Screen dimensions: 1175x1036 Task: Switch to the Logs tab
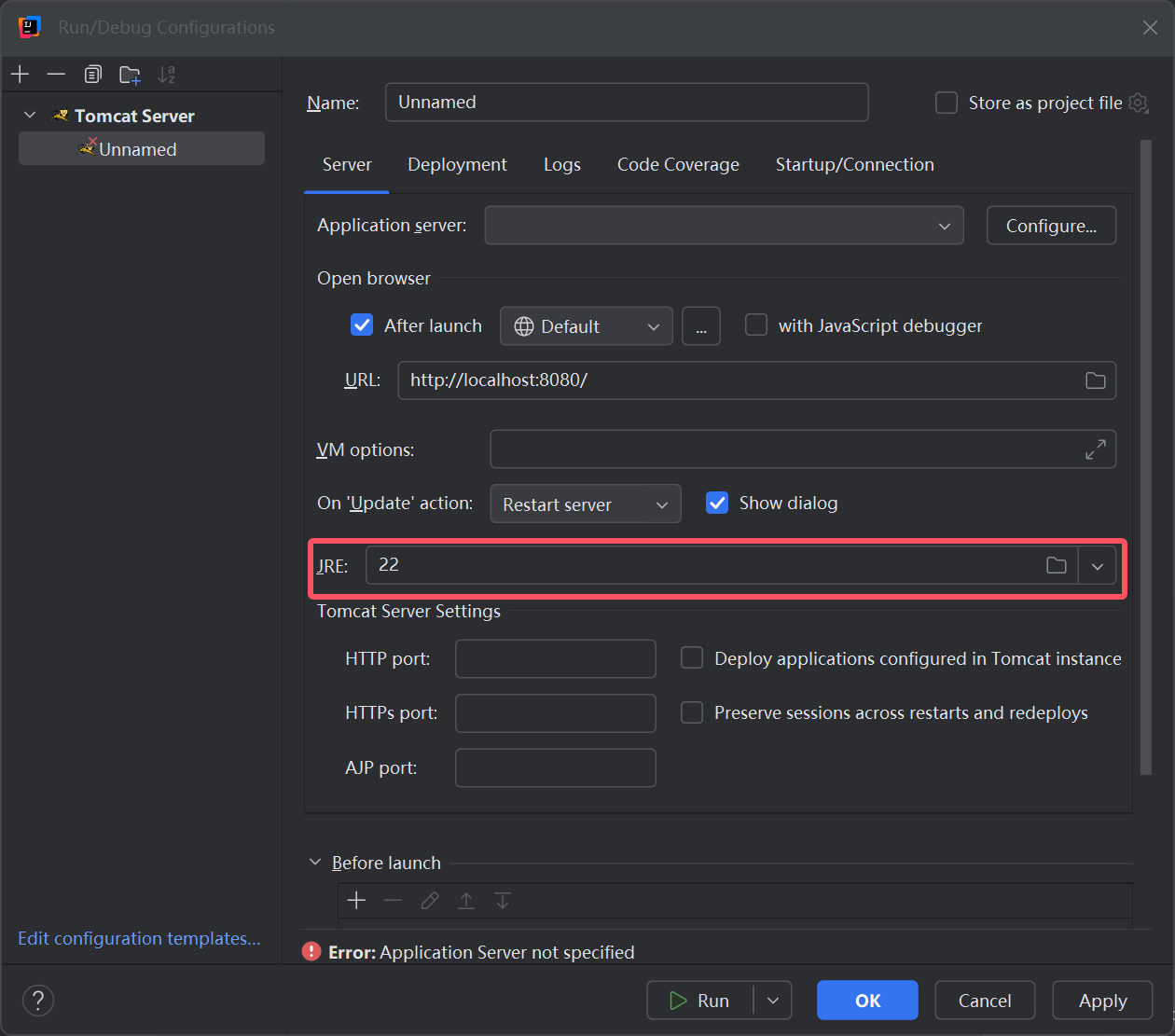562,165
